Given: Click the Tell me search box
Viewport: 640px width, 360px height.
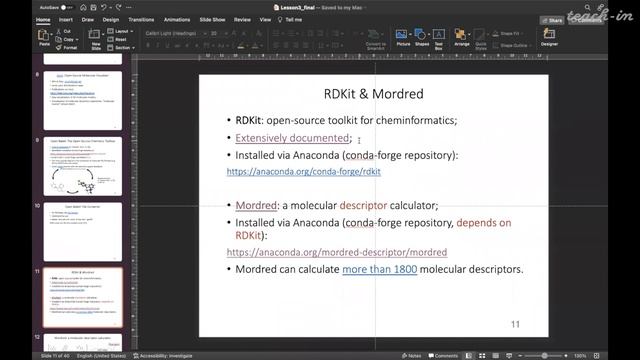Looking at the screenshot, I should pos(290,20).
